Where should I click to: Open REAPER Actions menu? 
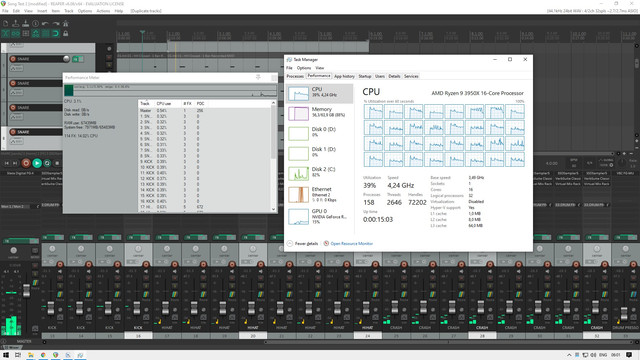point(103,11)
